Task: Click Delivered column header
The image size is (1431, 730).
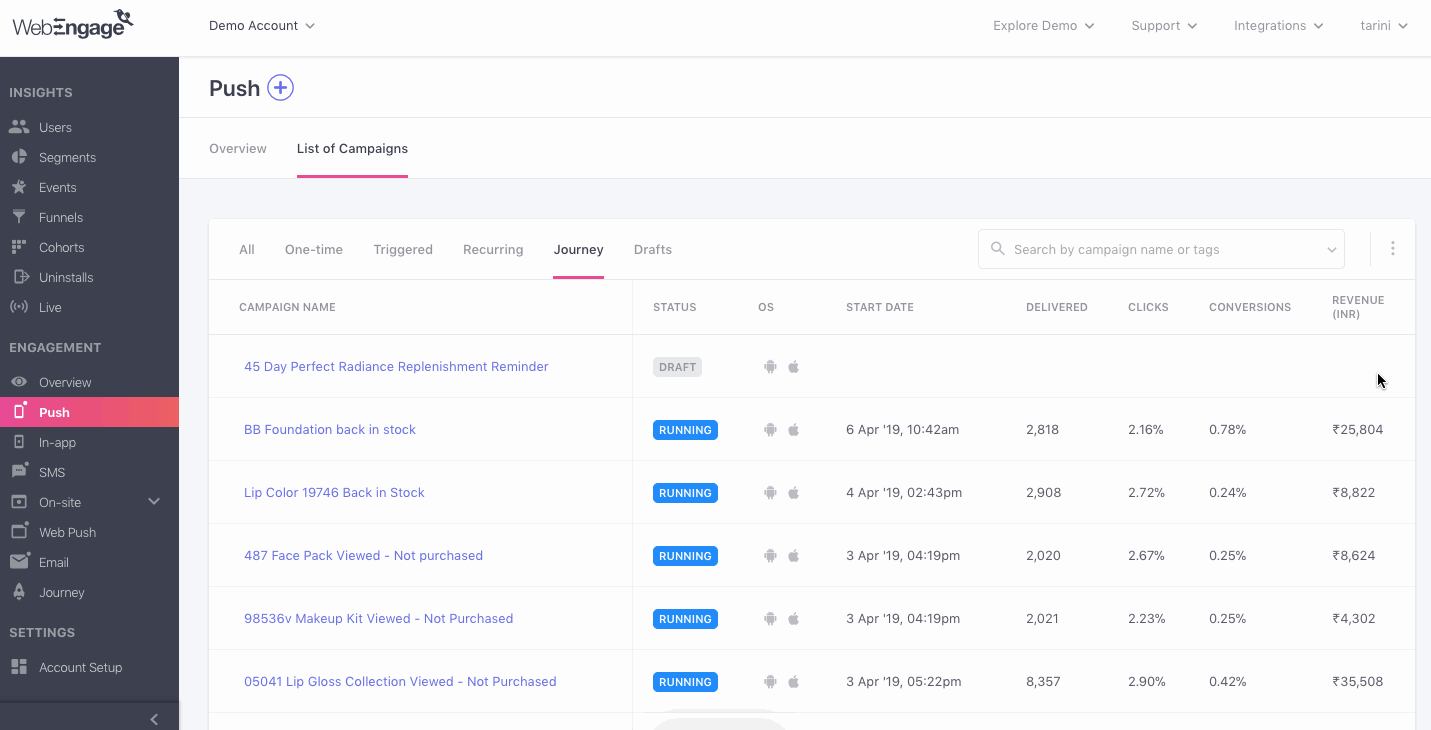Action: click(1057, 307)
